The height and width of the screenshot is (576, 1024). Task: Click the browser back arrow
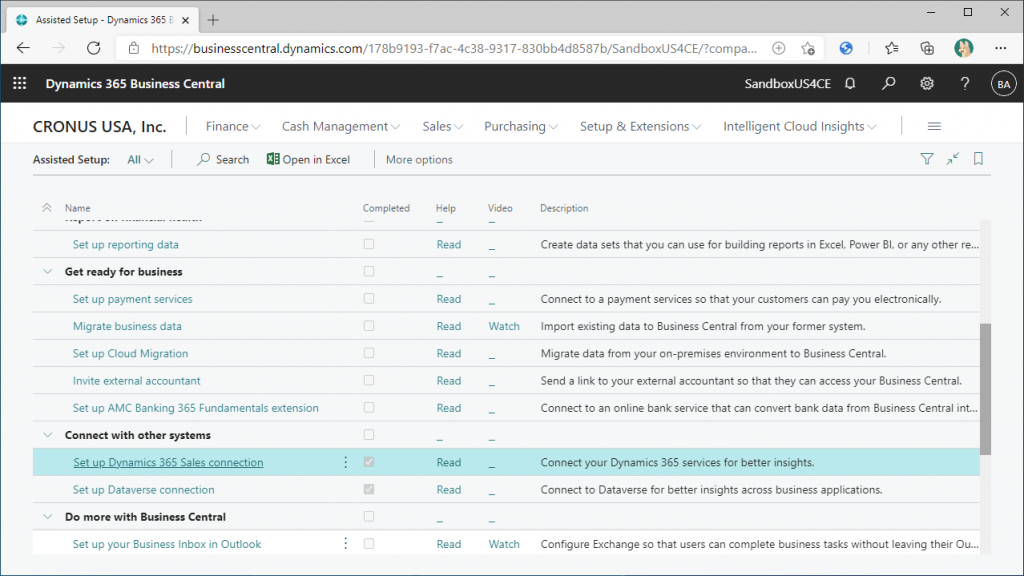click(x=24, y=48)
